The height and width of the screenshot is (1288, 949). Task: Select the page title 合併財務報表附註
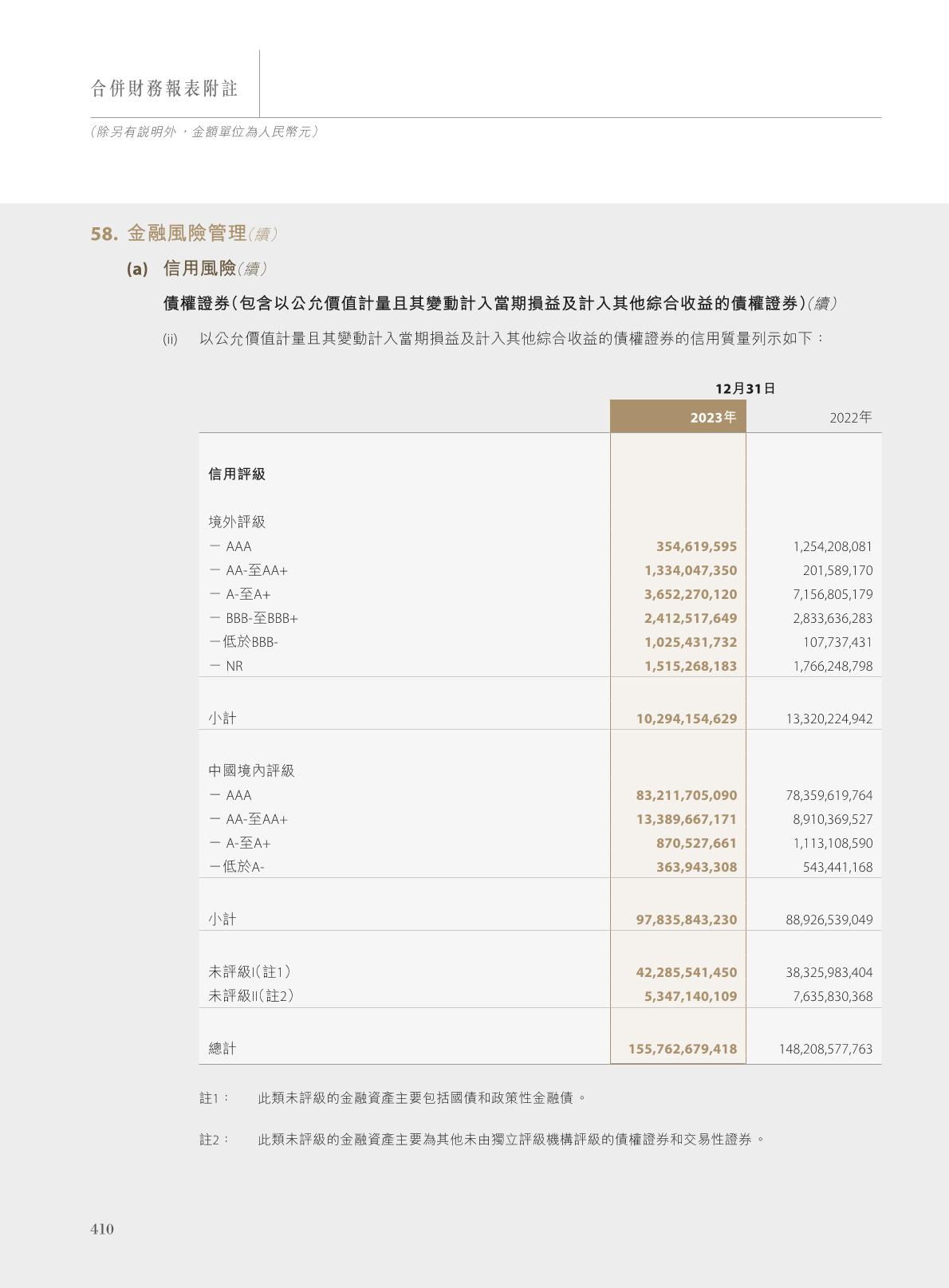pyautogui.click(x=164, y=89)
